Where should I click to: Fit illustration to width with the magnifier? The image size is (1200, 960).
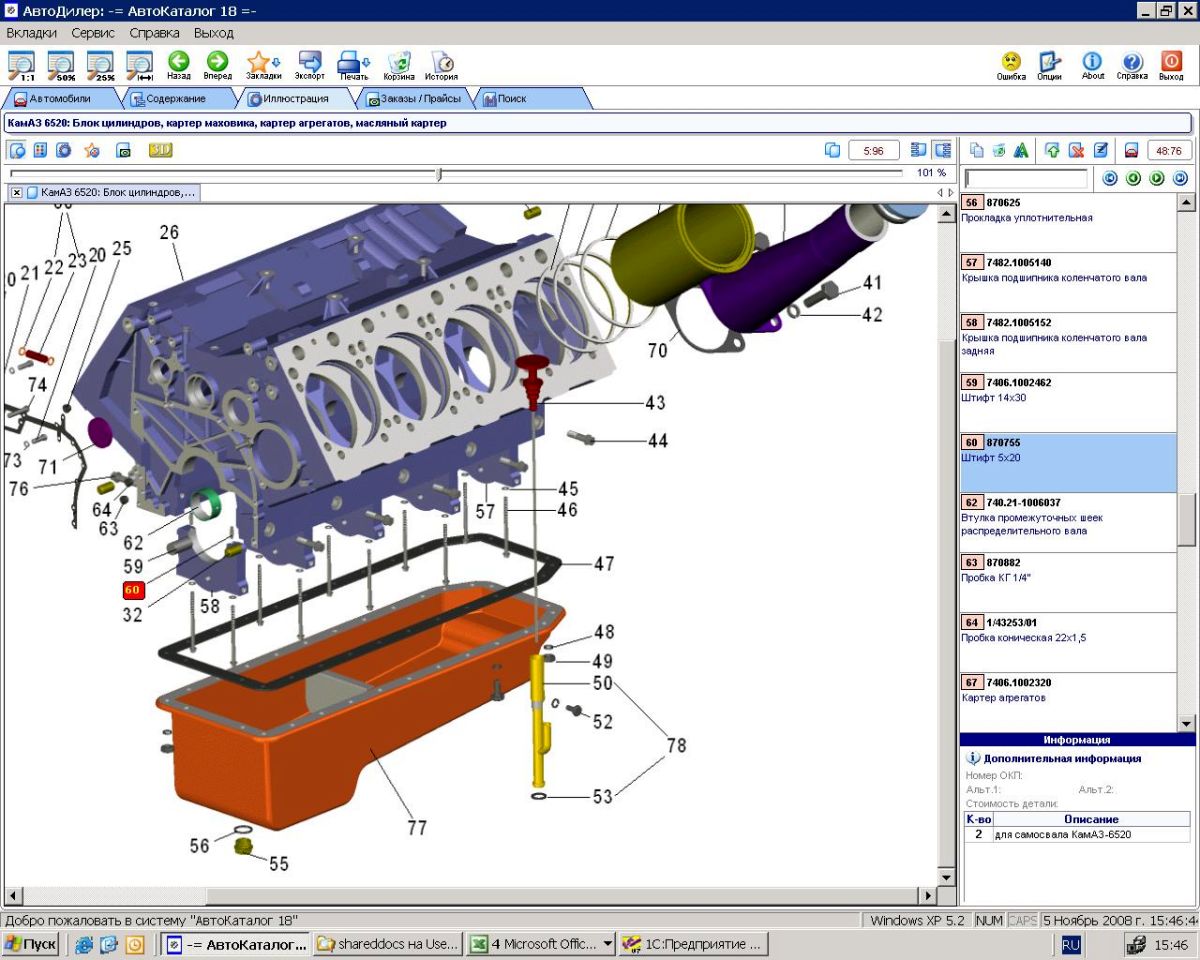[140, 66]
